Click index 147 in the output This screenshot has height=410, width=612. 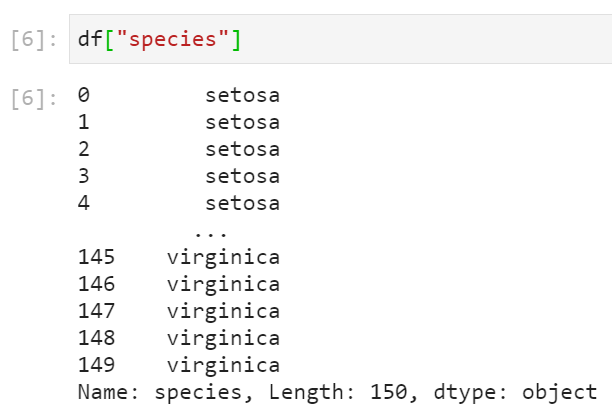click(x=96, y=311)
